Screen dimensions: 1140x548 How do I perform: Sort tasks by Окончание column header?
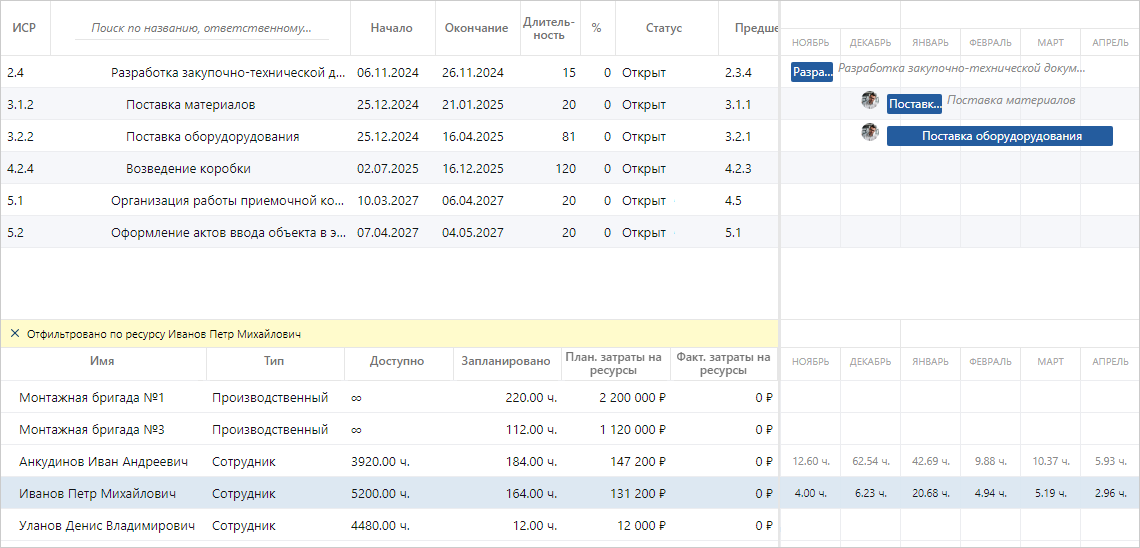pyautogui.click(x=476, y=28)
